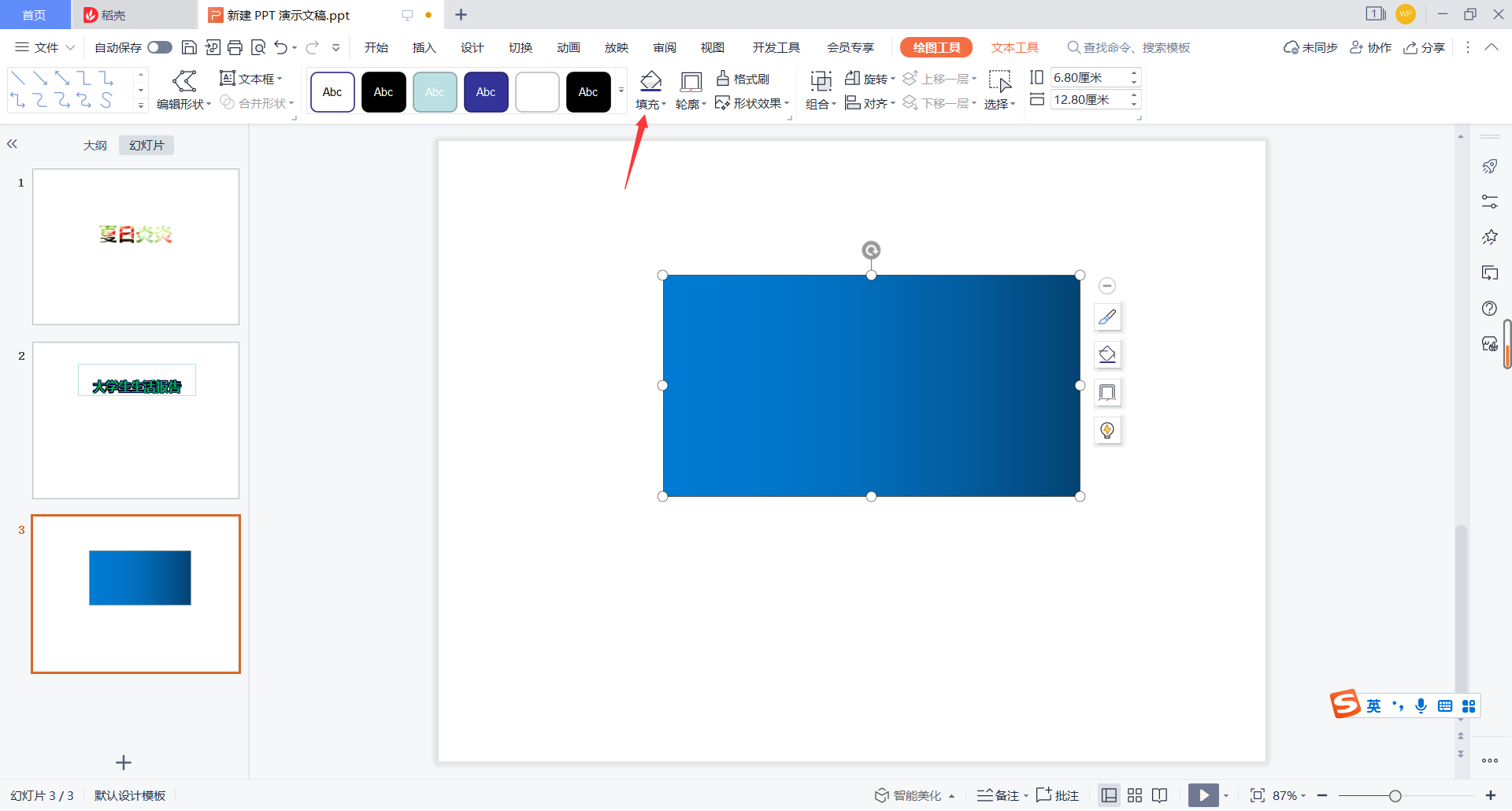
Task: Switch to Text Tools (文本工具) tab
Action: (1014, 47)
